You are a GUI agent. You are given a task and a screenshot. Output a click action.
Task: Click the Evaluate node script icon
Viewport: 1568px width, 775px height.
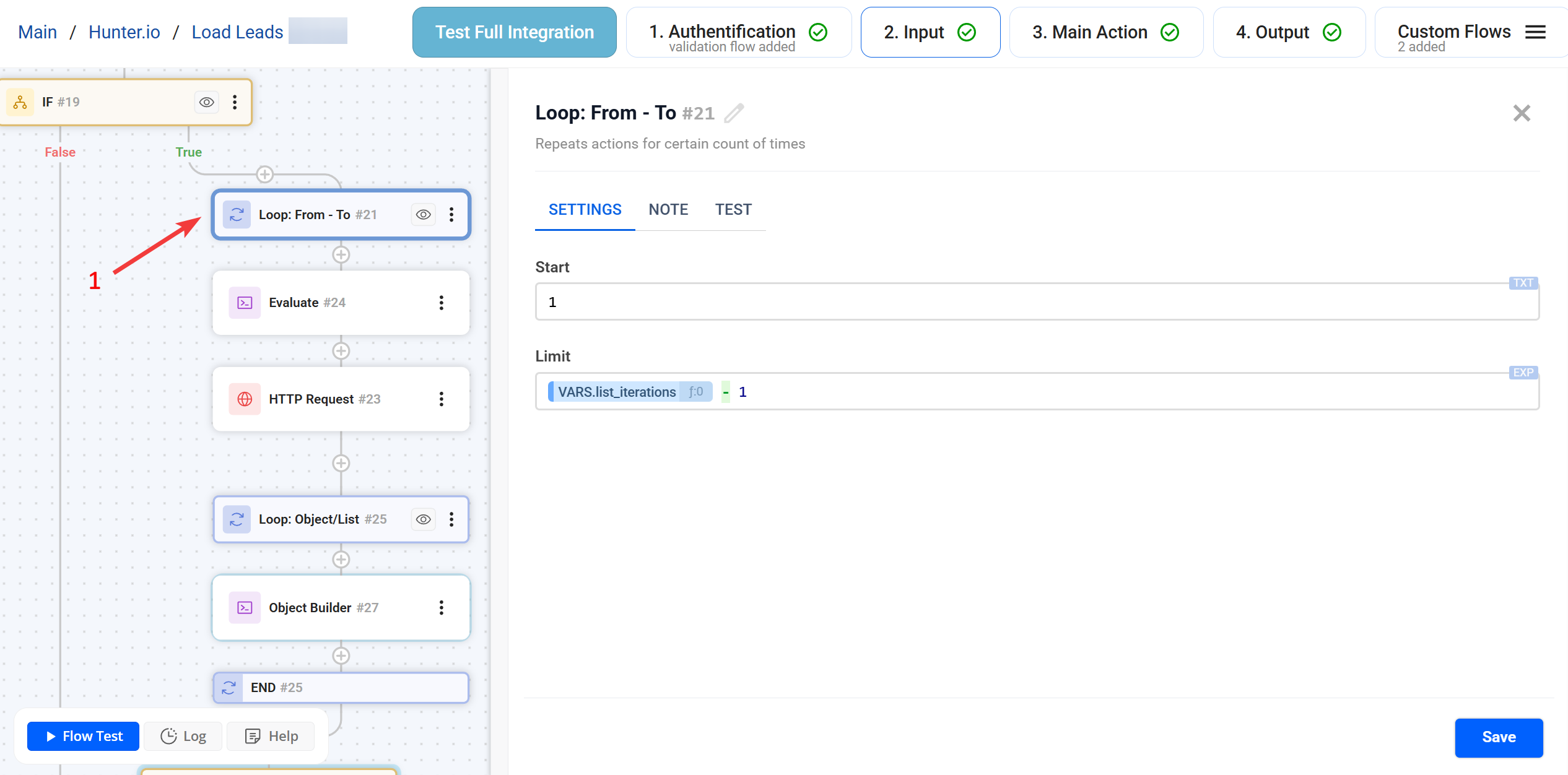tap(245, 303)
